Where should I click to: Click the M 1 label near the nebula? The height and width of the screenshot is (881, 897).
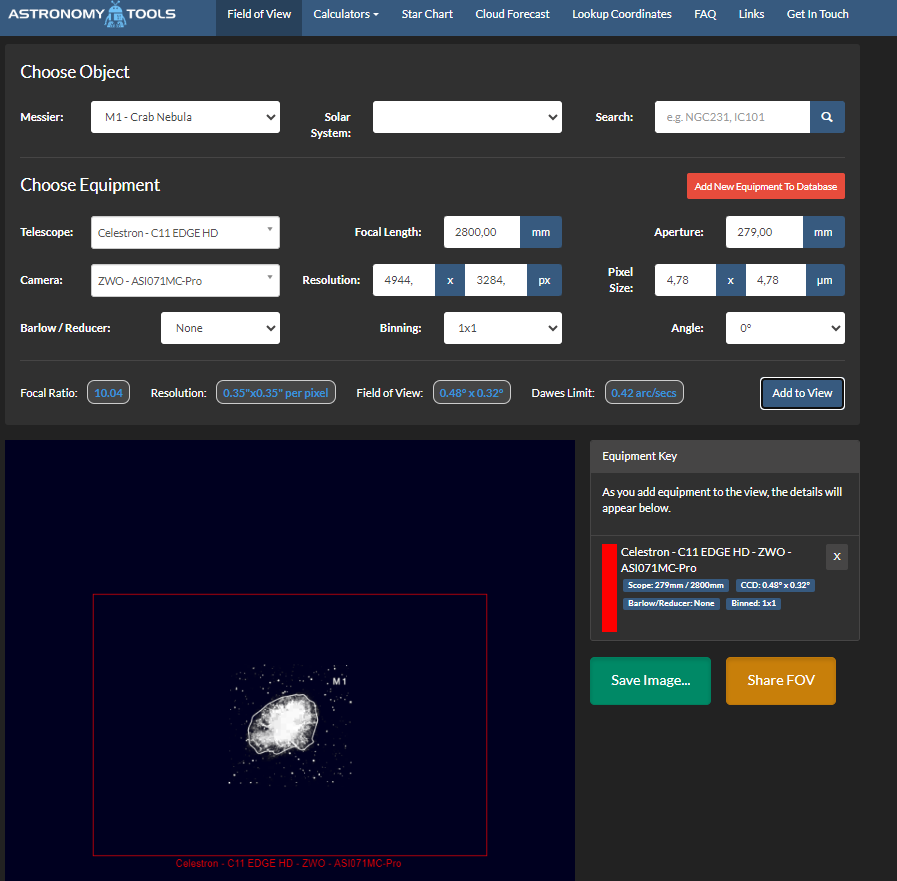339,681
